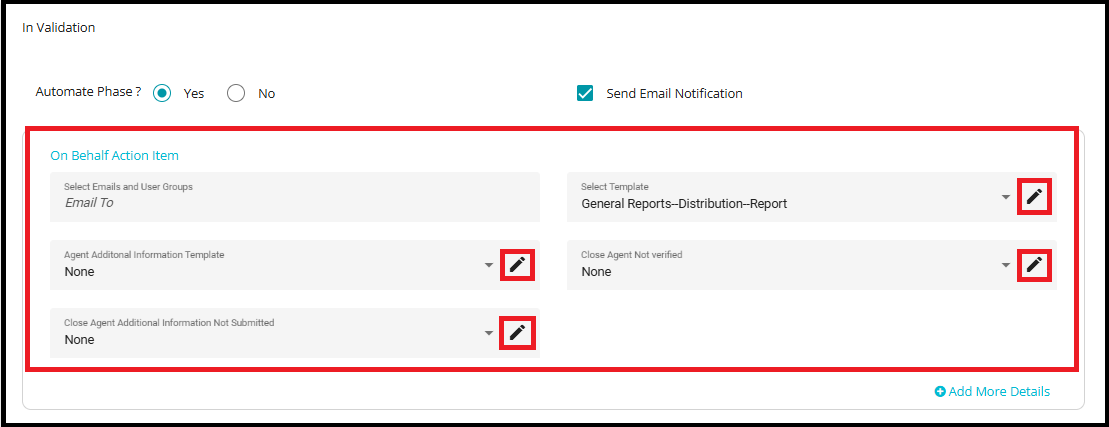The height and width of the screenshot is (427, 1109).
Task: Select Yes for Automate Phase
Action: click(162, 93)
